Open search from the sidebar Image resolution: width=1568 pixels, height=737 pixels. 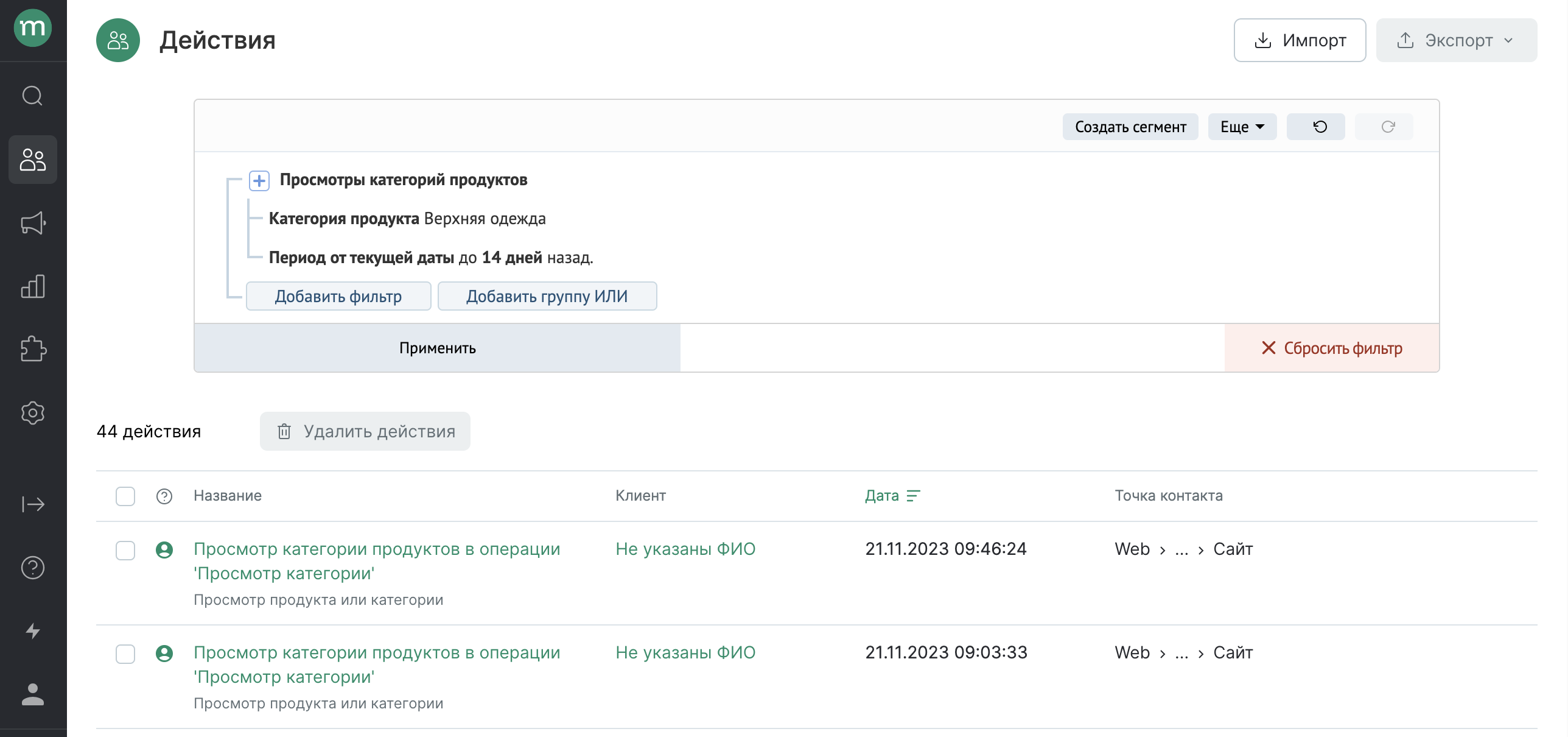coord(33,96)
